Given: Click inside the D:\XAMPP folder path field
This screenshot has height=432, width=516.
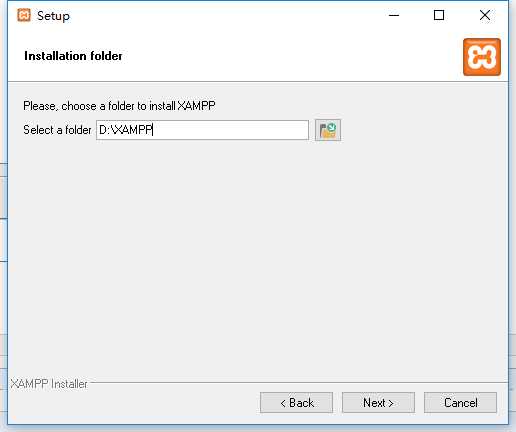Looking at the screenshot, I should [202, 130].
